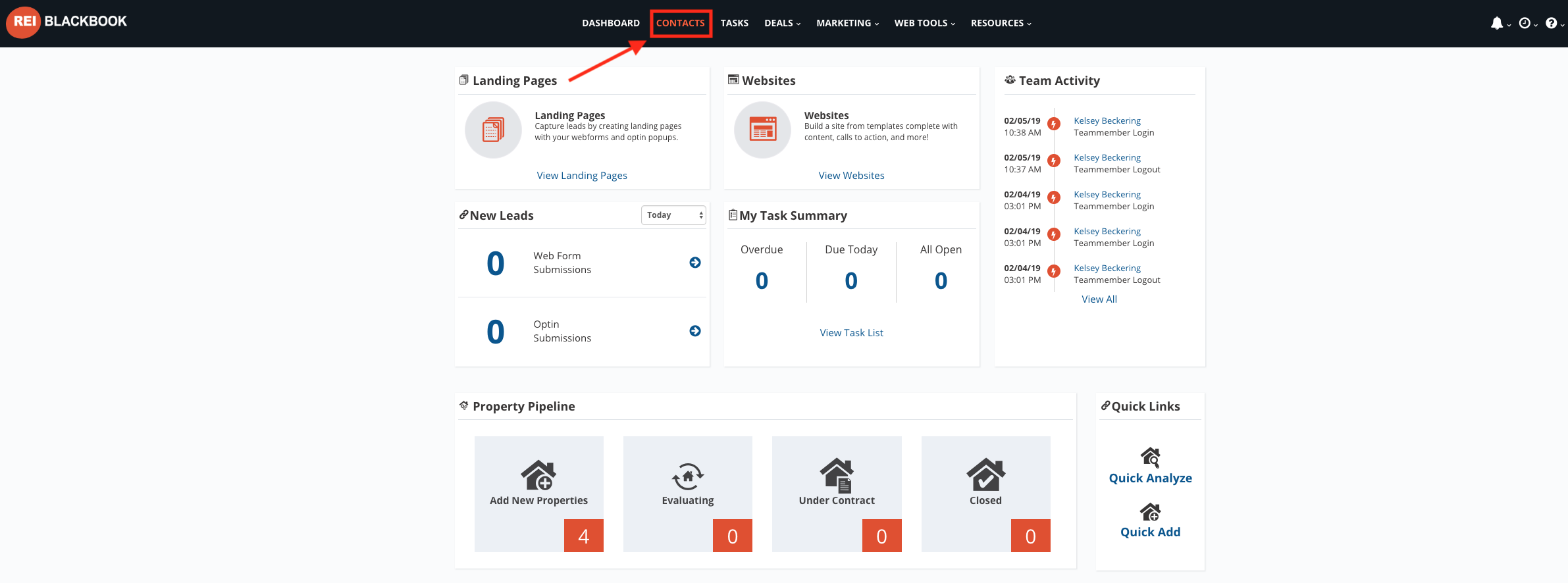Expand the Resources menu

pos(1001,23)
